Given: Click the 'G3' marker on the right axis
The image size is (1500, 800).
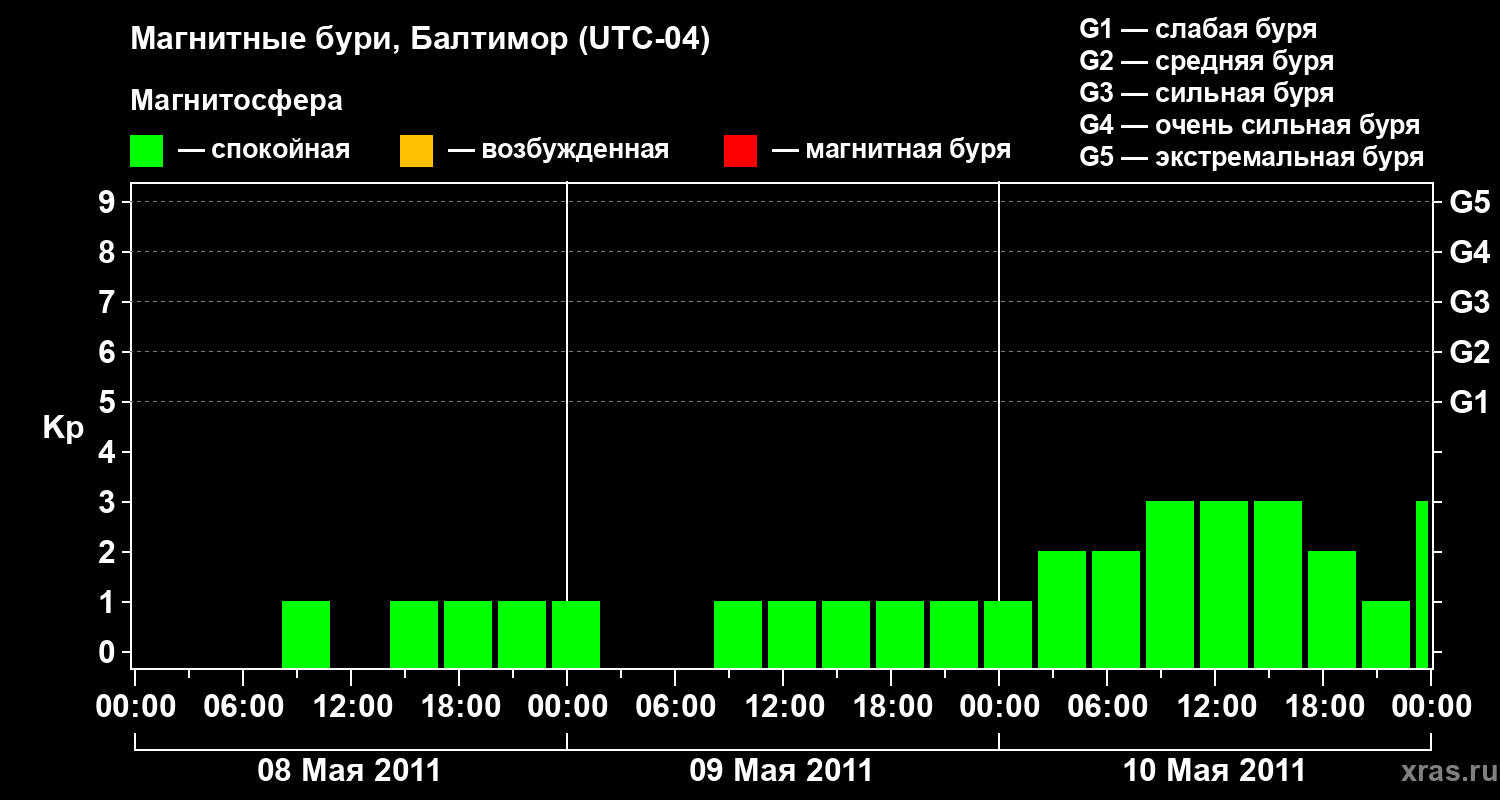Looking at the screenshot, I should click(1469, 303).
